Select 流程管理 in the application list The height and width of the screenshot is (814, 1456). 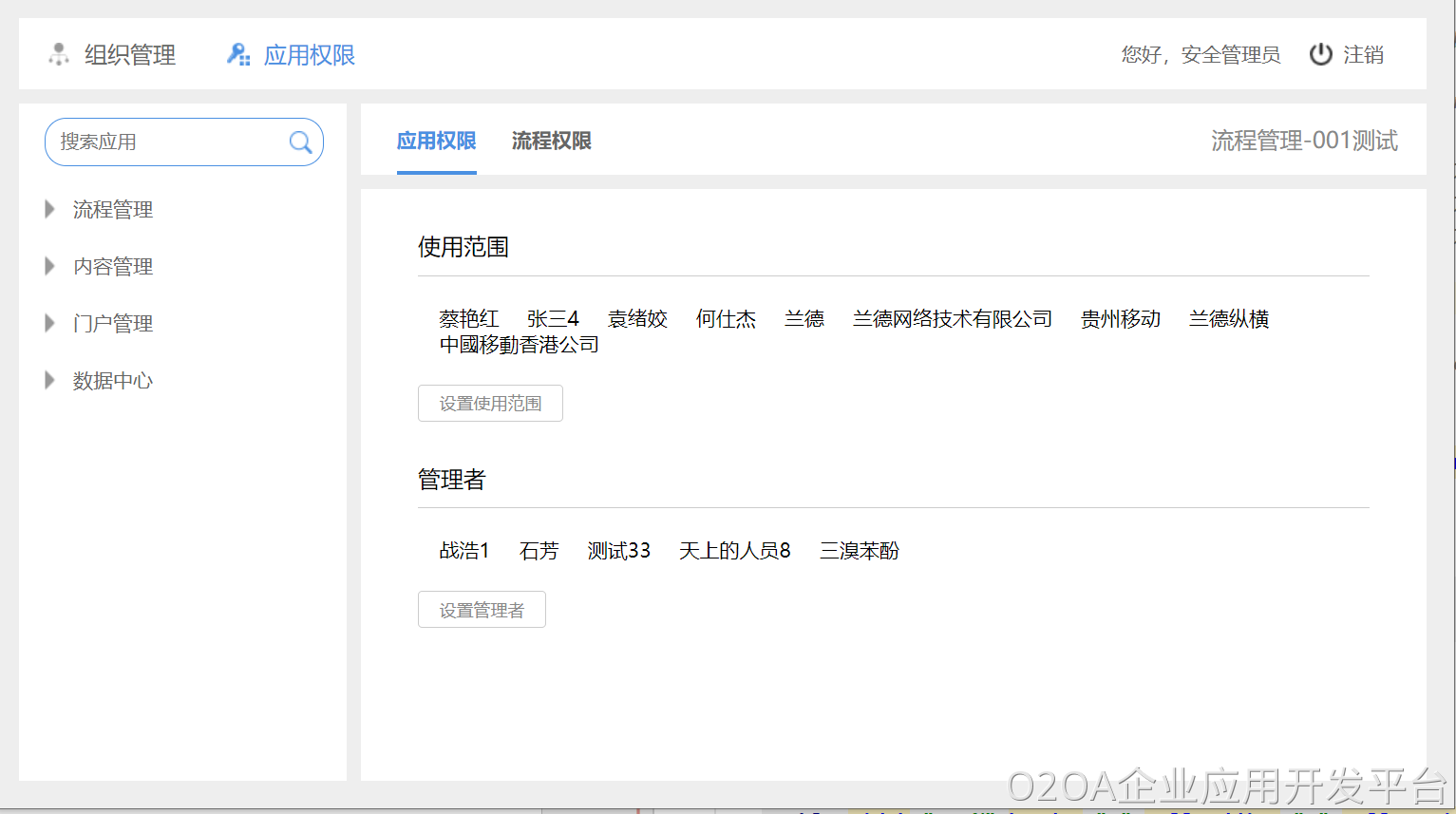[113, 209]
